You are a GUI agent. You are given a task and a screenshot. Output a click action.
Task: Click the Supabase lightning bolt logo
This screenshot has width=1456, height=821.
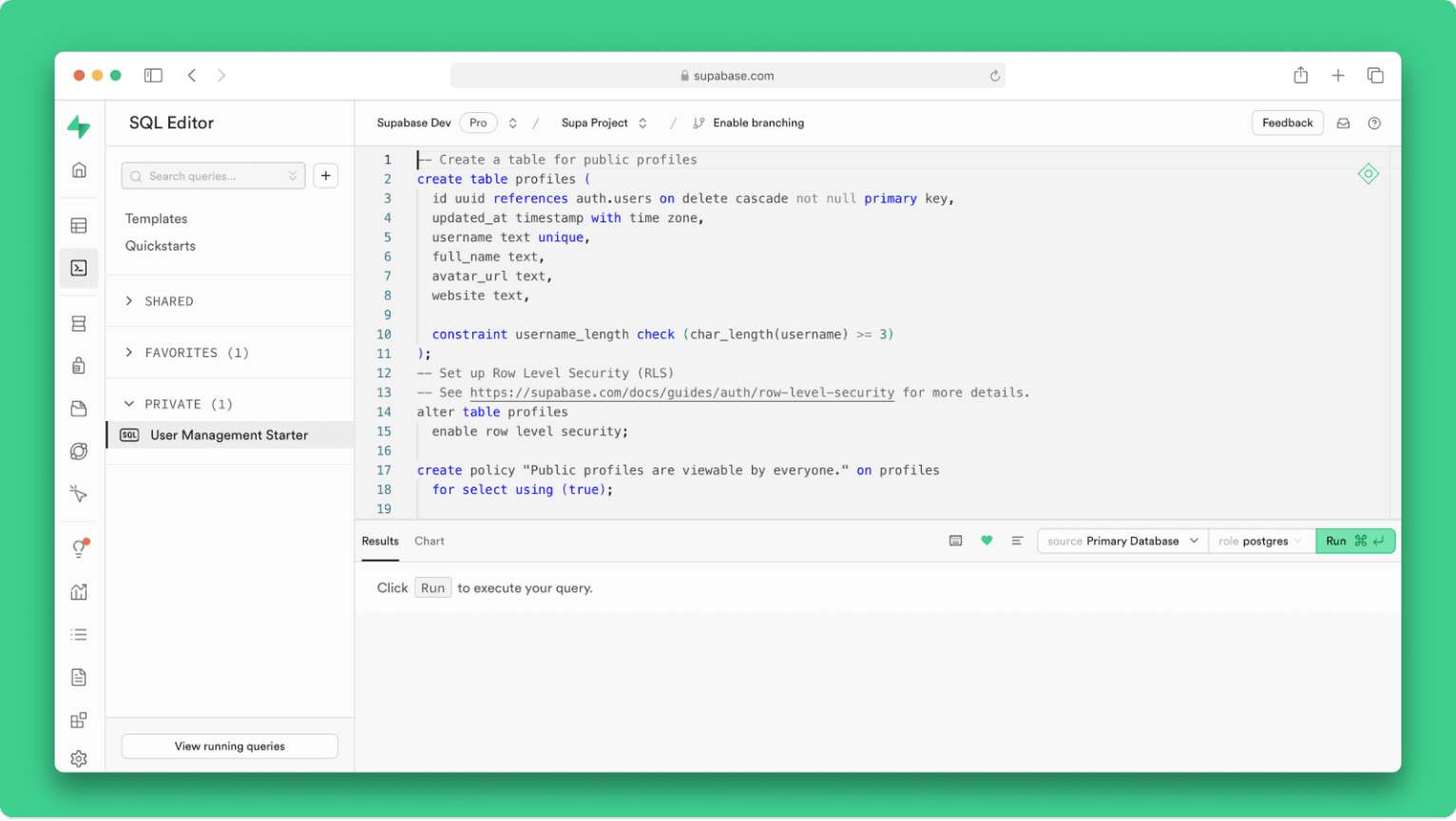point(79,125)
